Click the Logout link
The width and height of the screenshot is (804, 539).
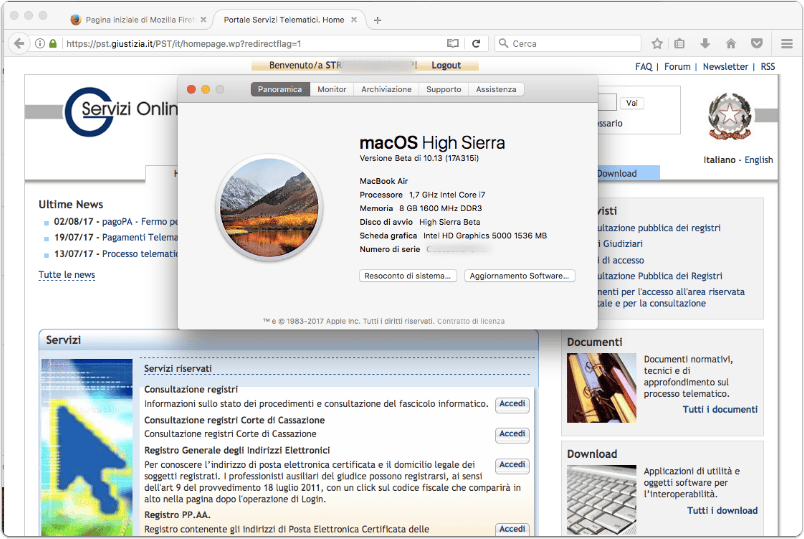tap(446, 65)
